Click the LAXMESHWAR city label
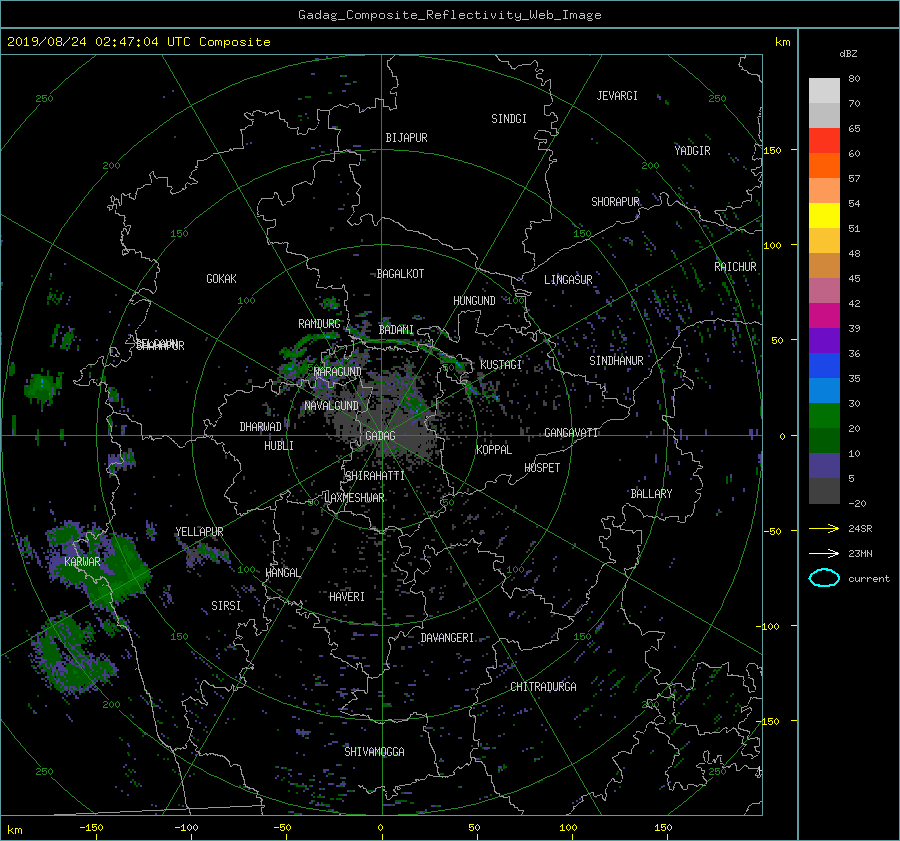Viewport: 900px width, 841px height. tap(354, 498)
